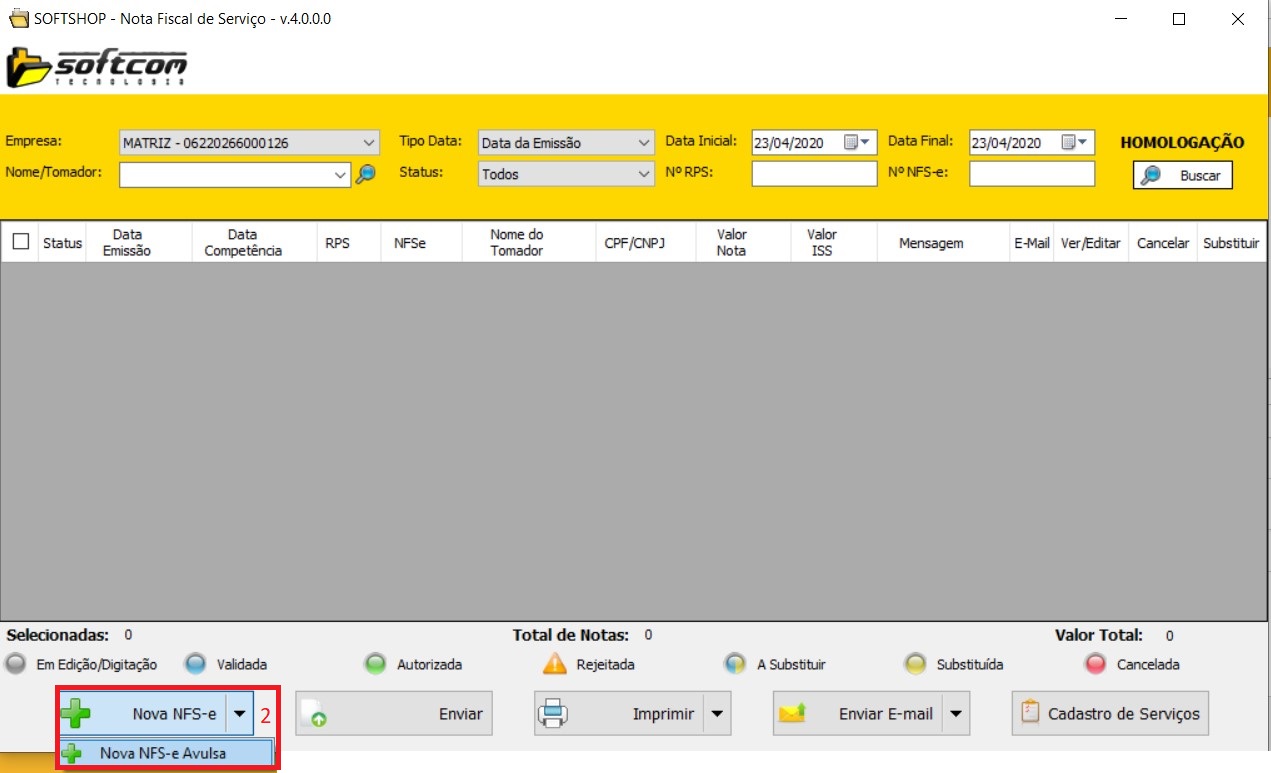Open the Imprimir dropdown arrow
This screenshot has width=1271, height=773.
pos(717,714)
